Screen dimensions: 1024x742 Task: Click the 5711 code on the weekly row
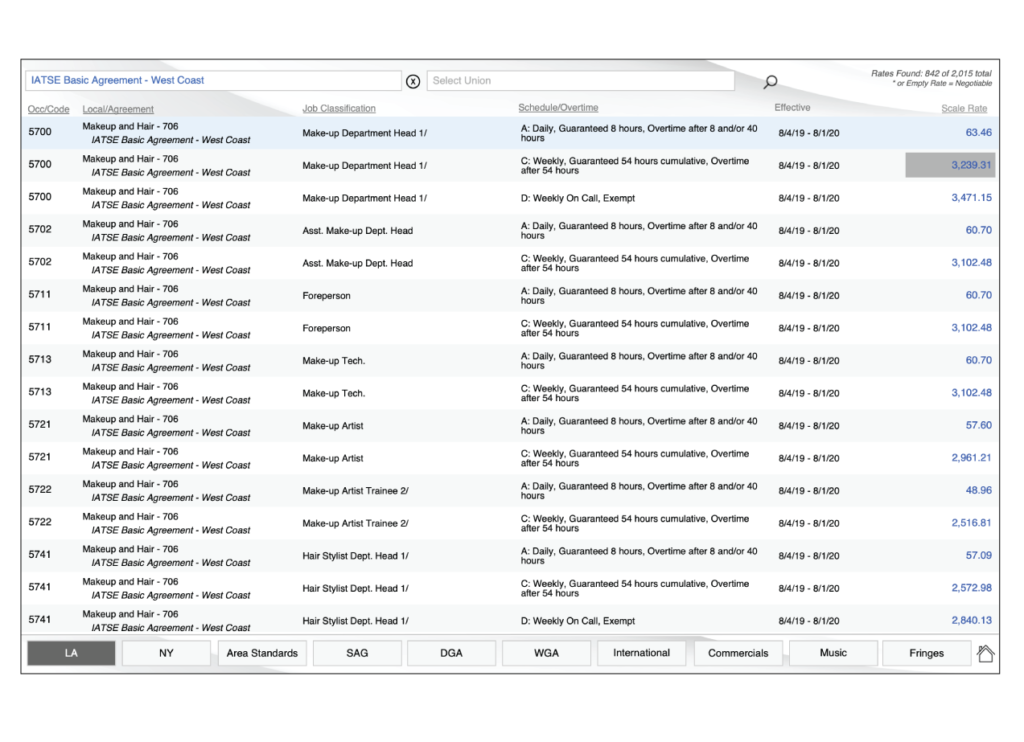40,327
